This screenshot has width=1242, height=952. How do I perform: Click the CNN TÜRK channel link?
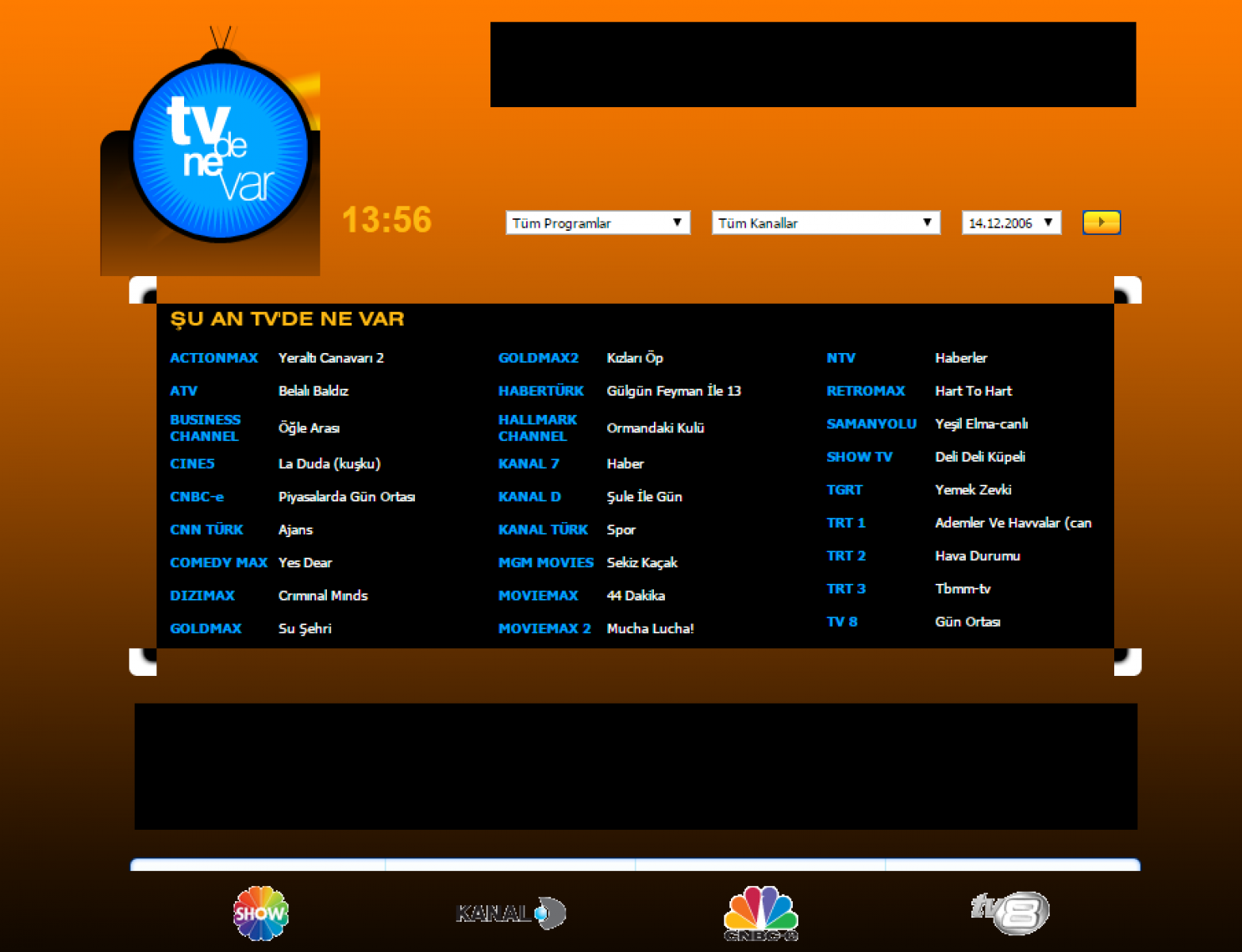pos(206,529)
